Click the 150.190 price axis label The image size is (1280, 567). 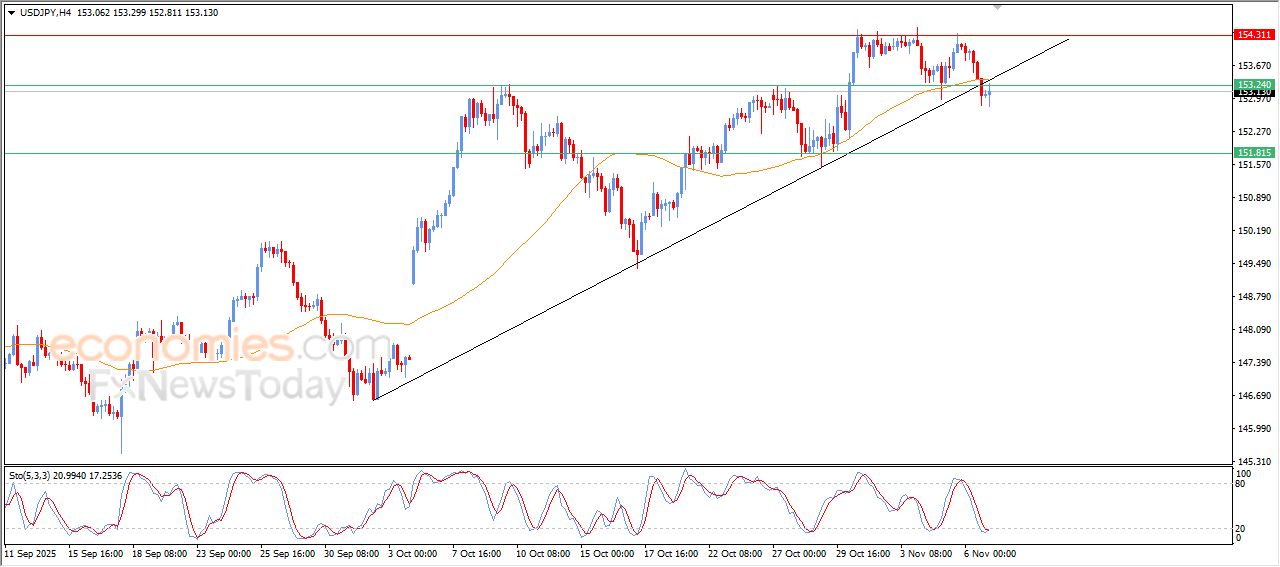click(1254, 231)
